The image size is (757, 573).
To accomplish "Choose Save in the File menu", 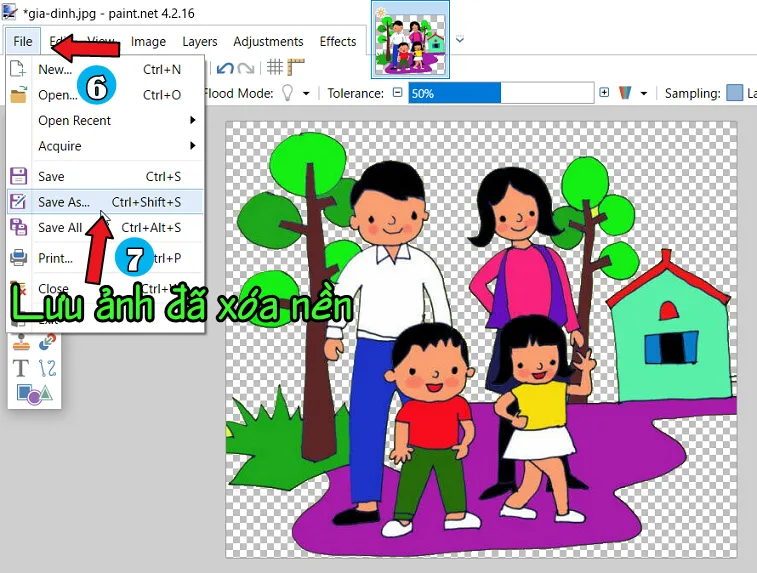I will pos(105,177).
